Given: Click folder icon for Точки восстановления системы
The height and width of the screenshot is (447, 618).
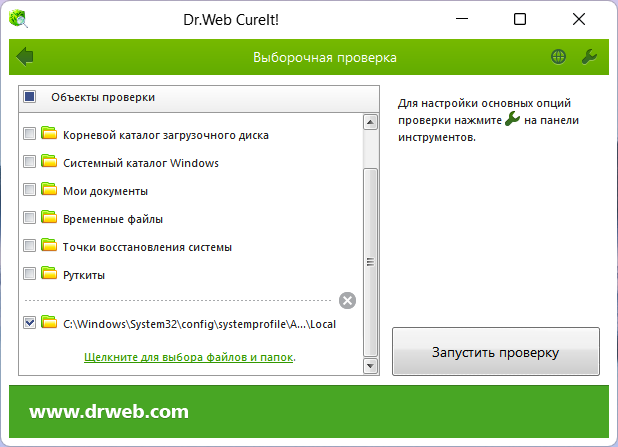Looking at the screenshot, I should point(49,245).
